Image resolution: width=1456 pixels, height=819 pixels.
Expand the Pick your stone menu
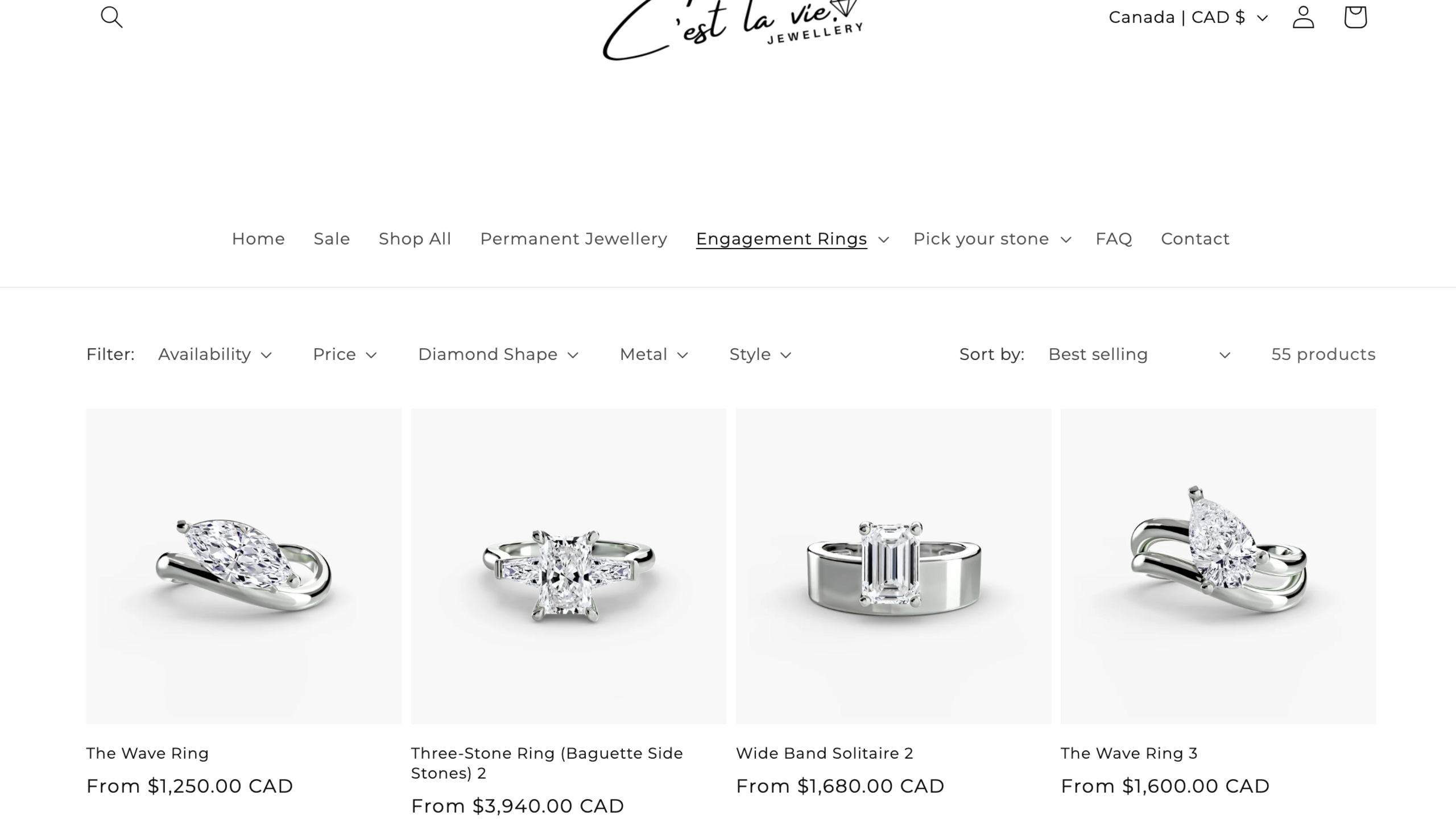(992, 239)
